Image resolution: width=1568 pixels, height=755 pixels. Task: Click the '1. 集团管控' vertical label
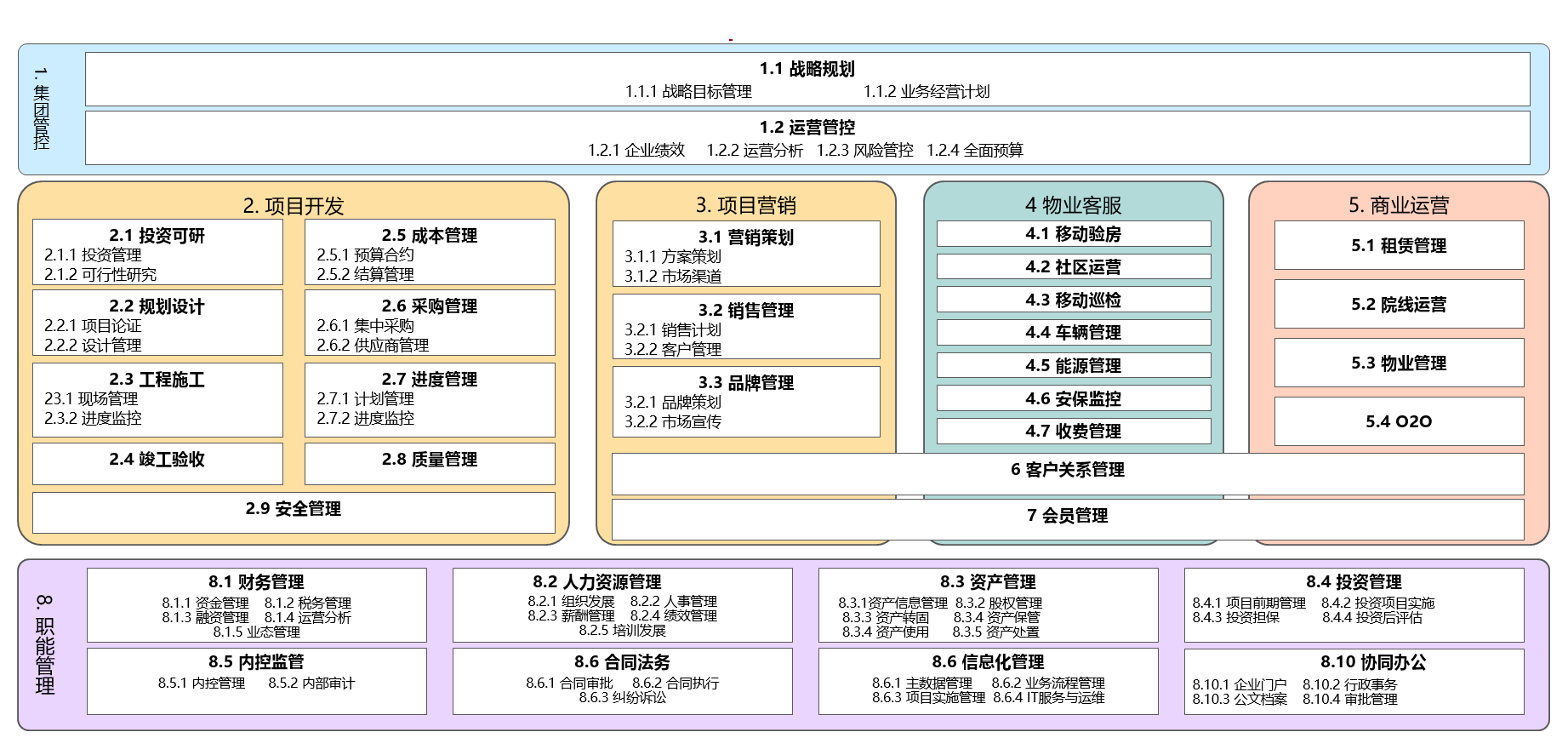click(41, 108)
